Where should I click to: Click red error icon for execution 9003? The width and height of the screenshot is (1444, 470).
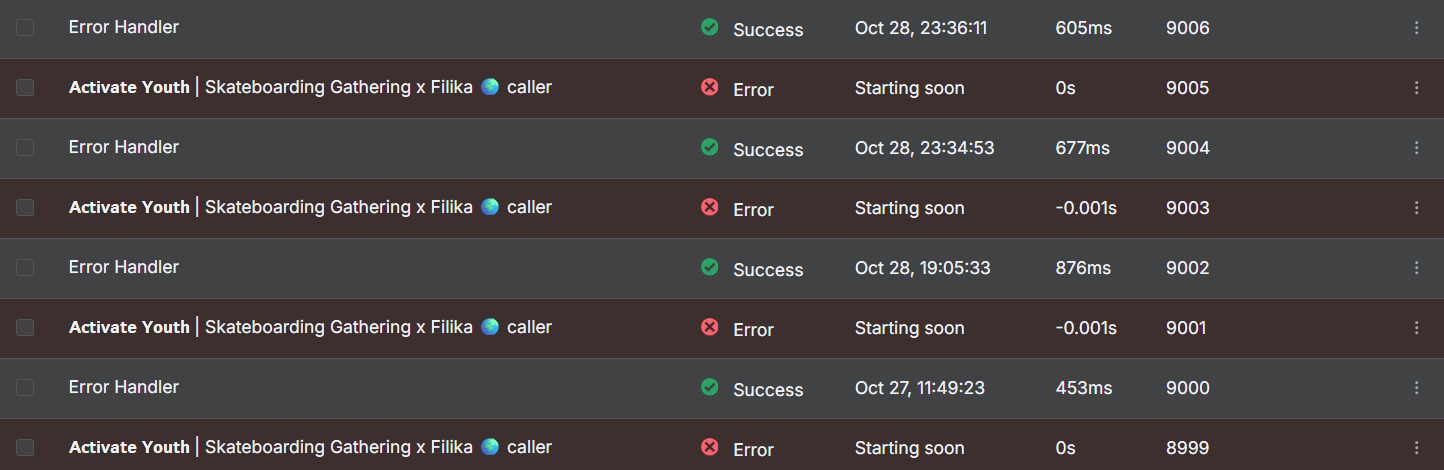click(709, 208)
